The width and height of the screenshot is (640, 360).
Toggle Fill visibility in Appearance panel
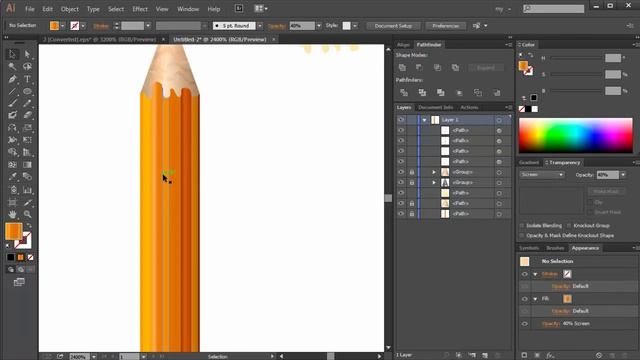[524, 299]
